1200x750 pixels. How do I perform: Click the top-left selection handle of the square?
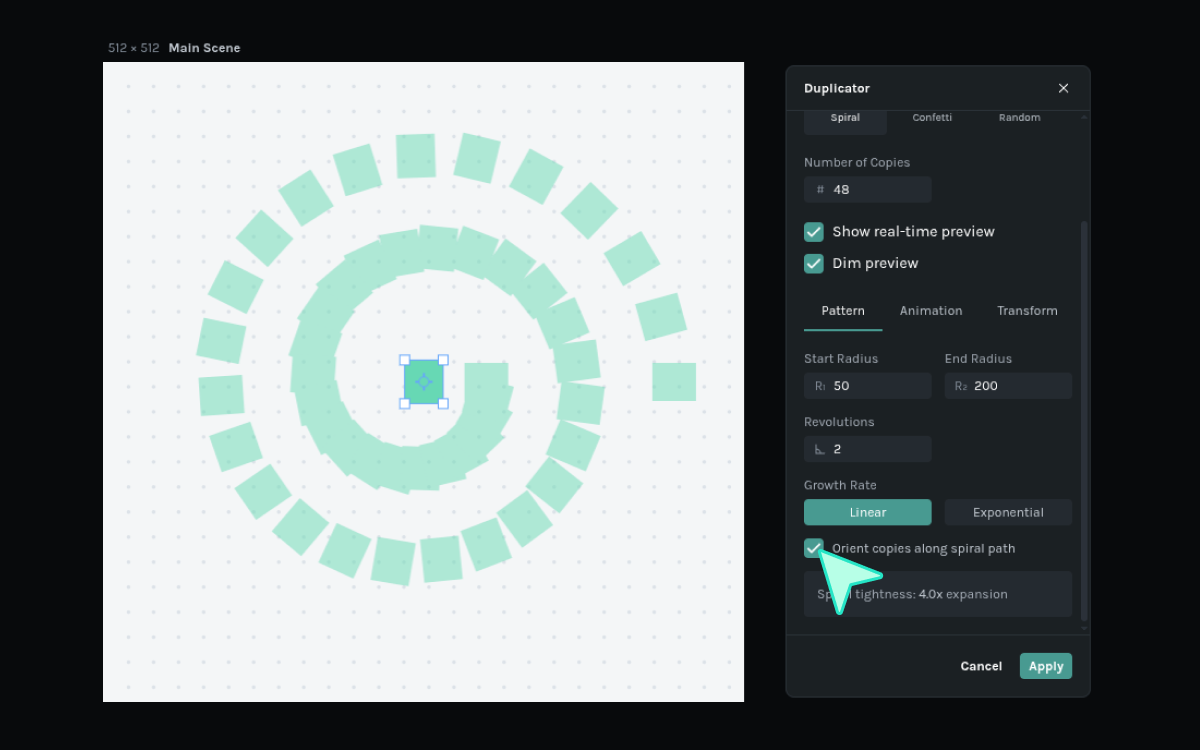click(405, 360)
